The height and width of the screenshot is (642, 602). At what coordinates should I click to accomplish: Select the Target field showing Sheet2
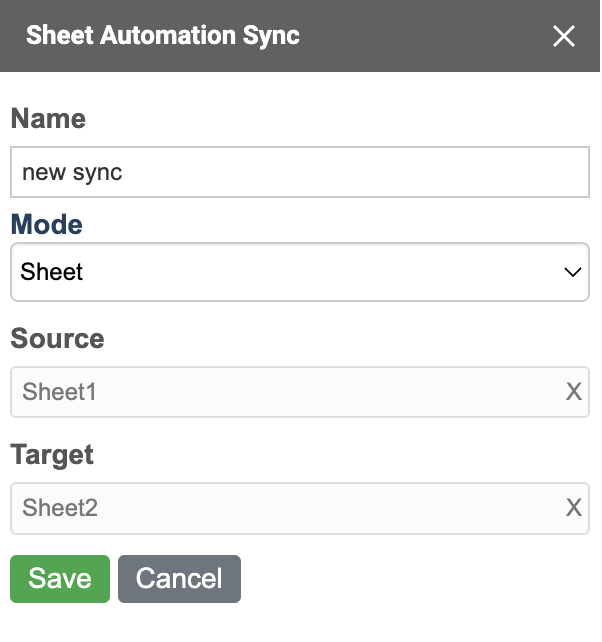300,508
